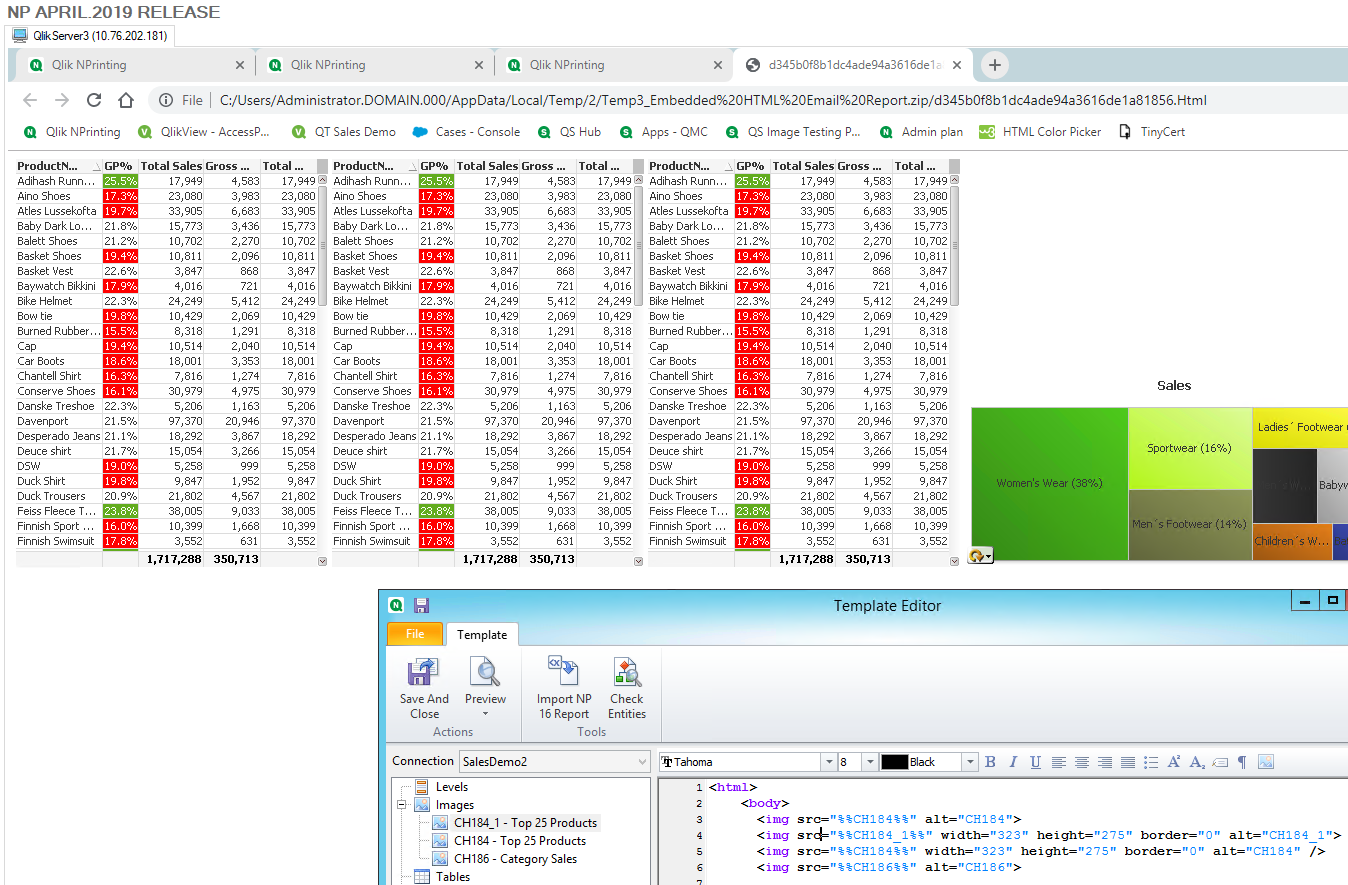The image size is (1348, 885).
Task: Toggle underline formatting in editor toolbar
Action: coord(1035,762)
